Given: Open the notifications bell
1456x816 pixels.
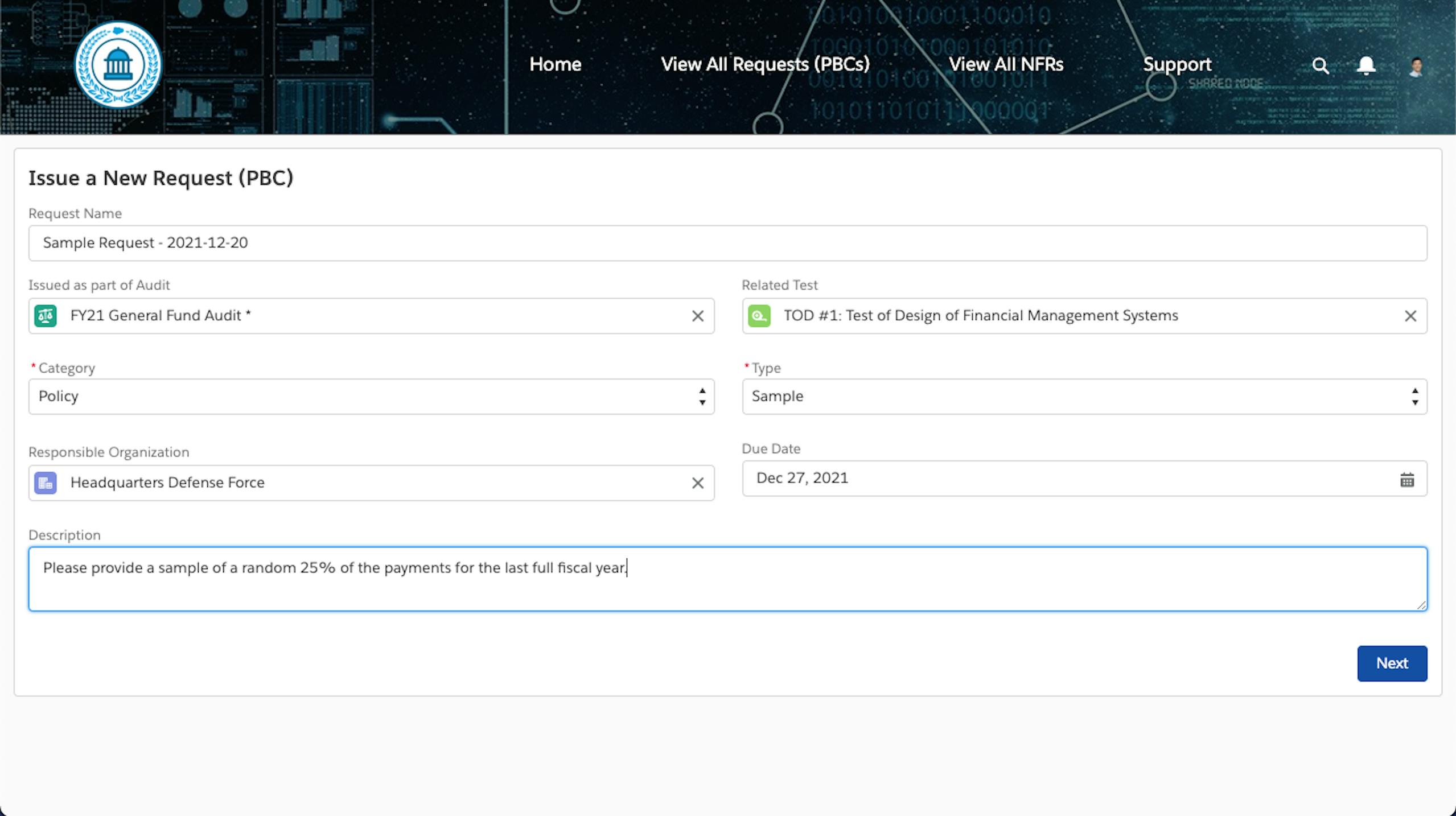Looking at the screenshot, I should [x=1366, y=65].
